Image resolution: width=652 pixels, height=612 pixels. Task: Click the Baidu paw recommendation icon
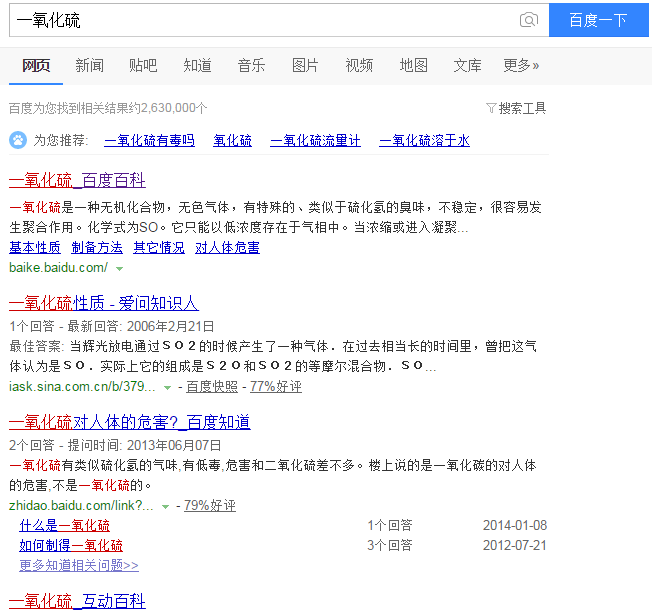click(x=18, y=140)
